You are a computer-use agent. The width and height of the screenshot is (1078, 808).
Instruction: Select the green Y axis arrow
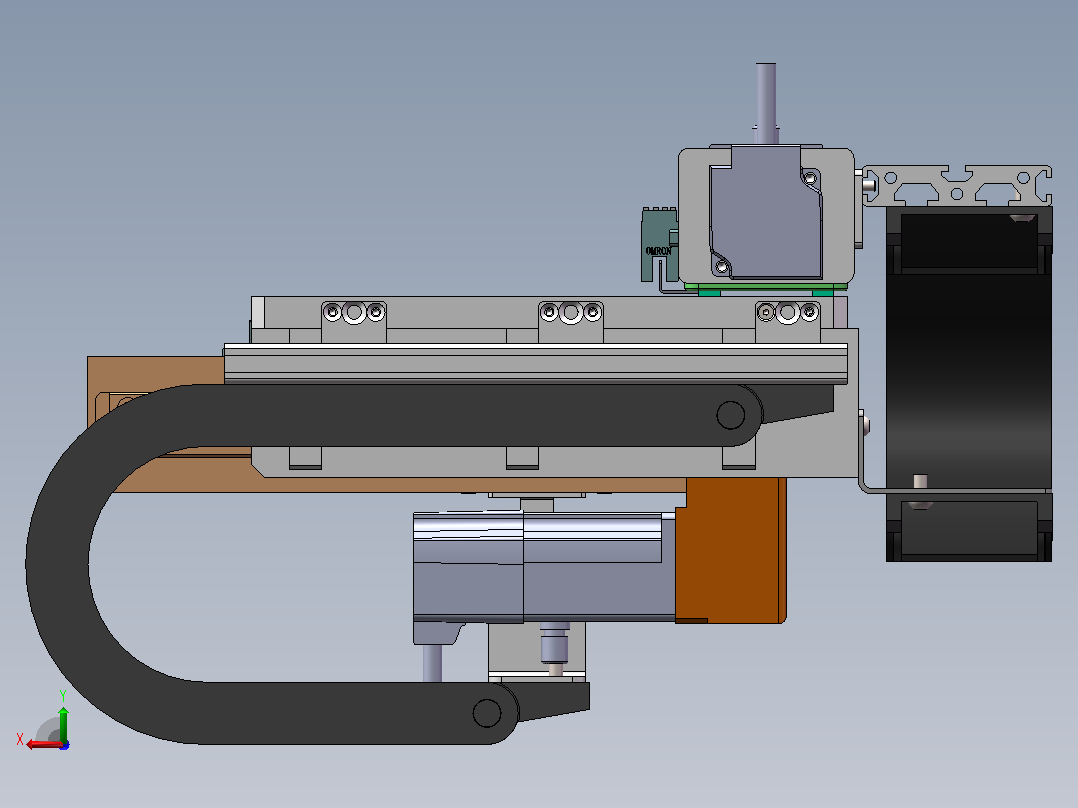[x=63, y=723]
